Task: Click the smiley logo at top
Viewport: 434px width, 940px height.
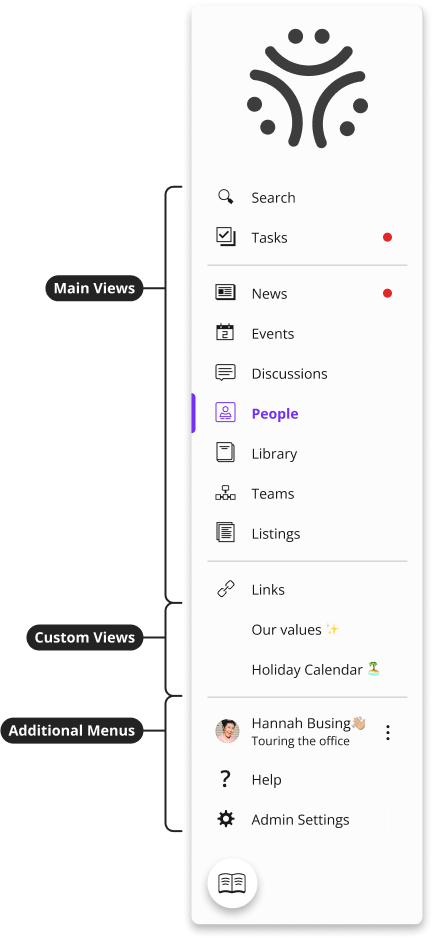Action: 307,88
